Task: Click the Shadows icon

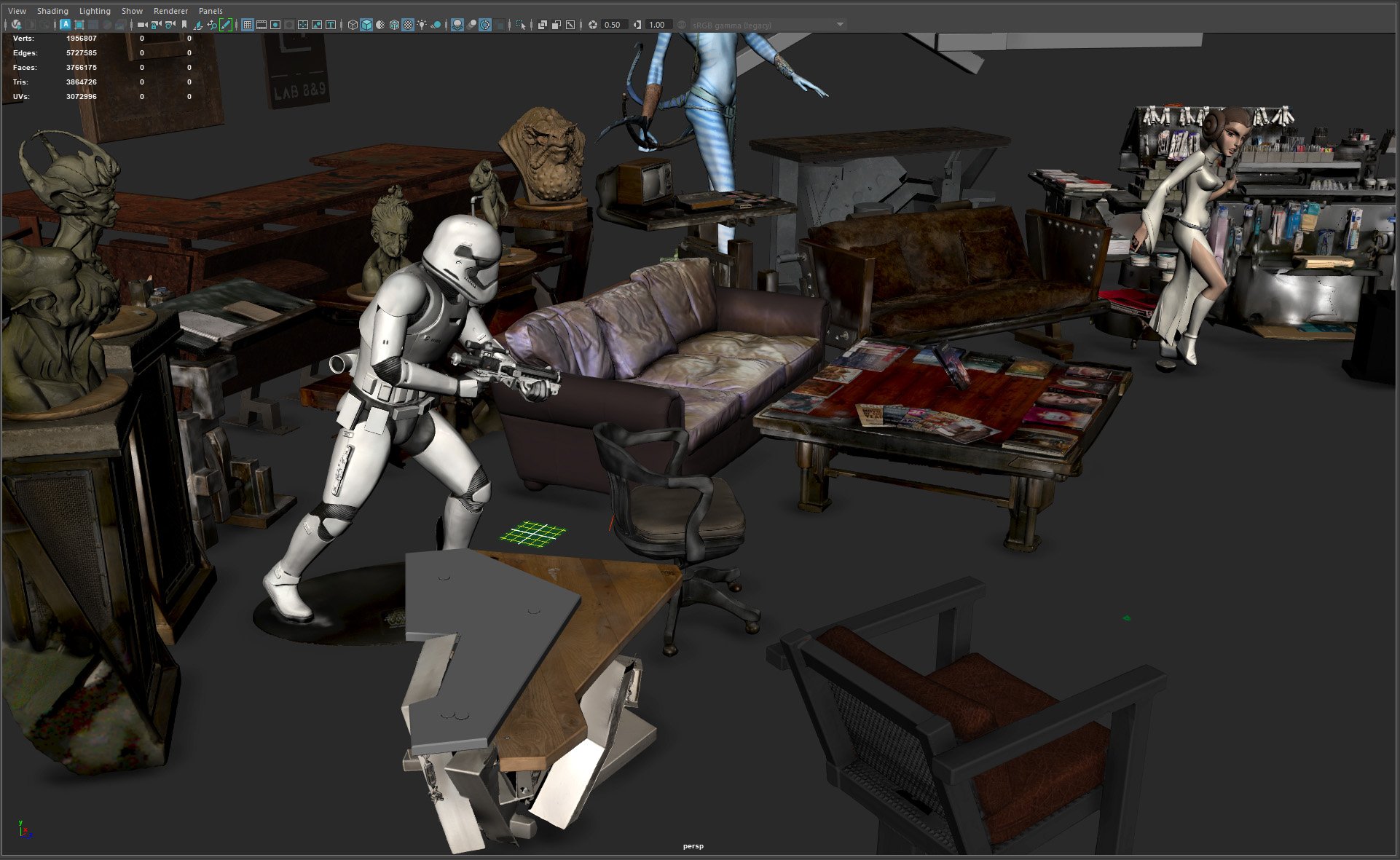Action: pos(436,25)
